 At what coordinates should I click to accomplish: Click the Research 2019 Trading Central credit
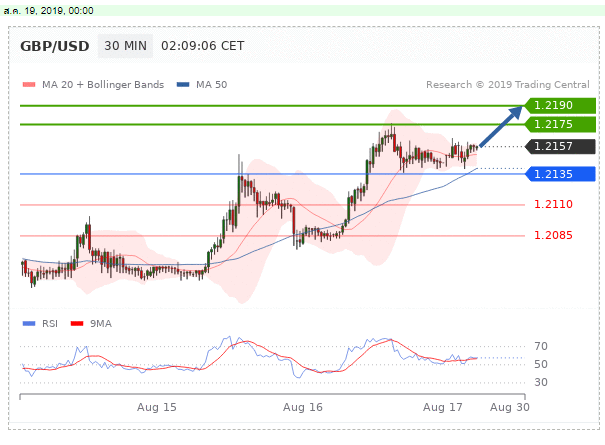click(x=508, y=85)
